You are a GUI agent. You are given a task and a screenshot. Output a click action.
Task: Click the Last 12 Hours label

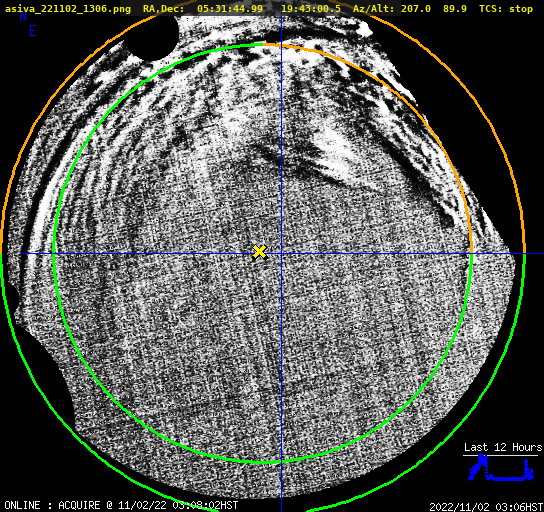[503, 447]
